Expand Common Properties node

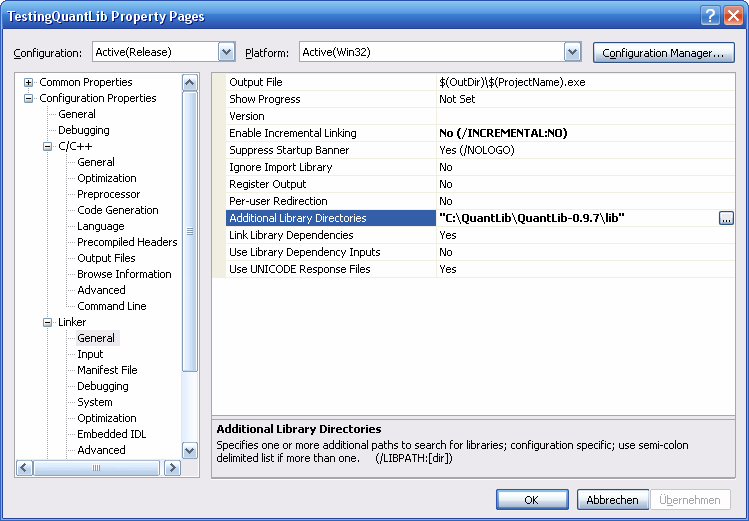[28, 82]
